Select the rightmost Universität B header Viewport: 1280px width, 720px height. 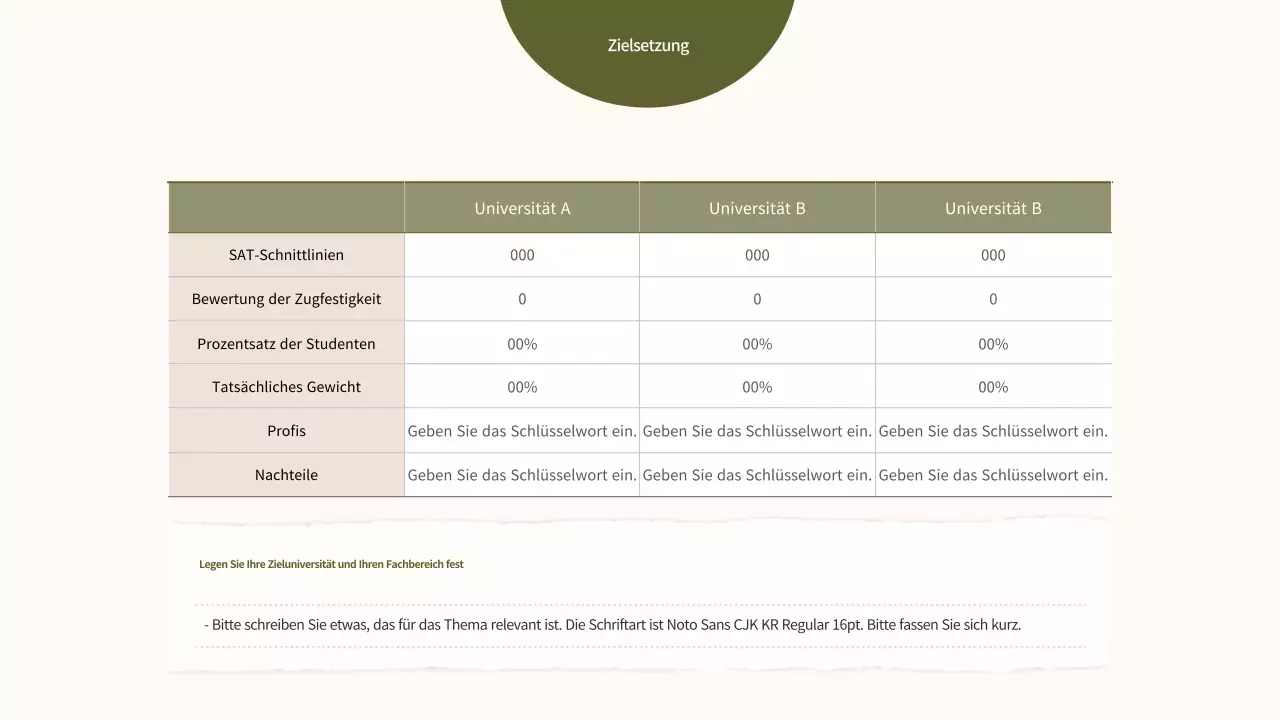(993, 207)
